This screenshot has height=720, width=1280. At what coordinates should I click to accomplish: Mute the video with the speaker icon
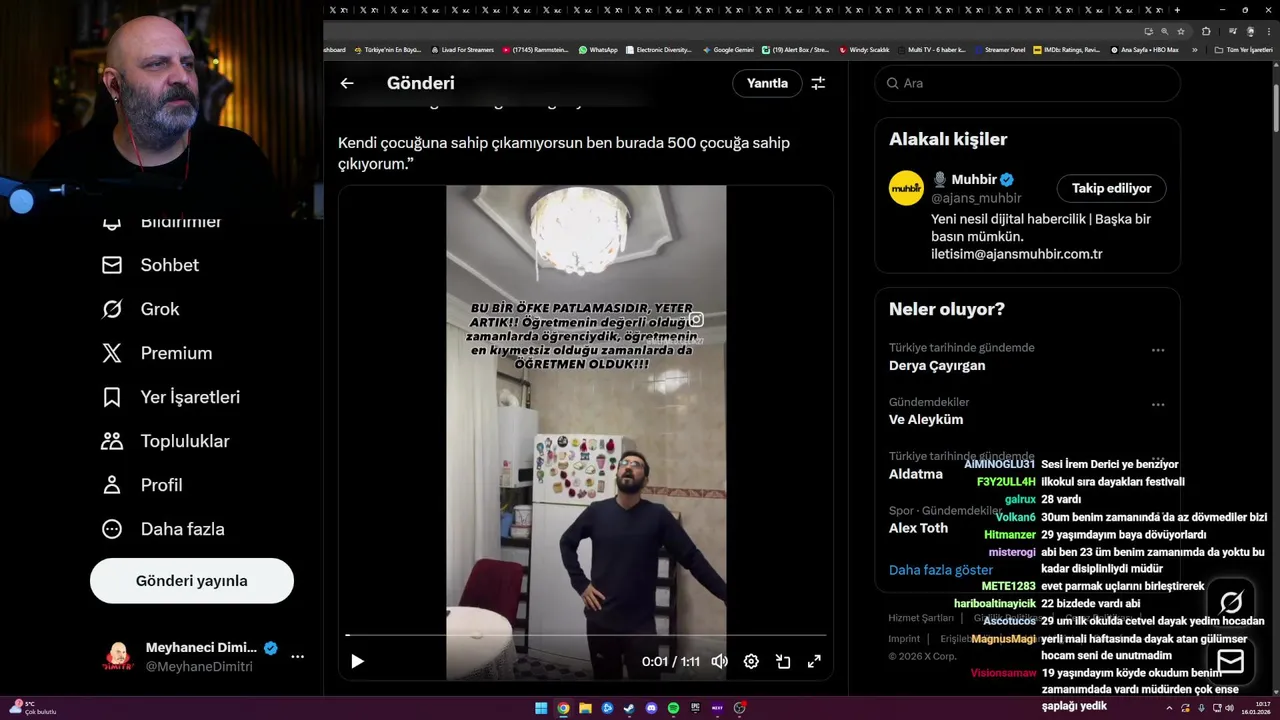[719, 661]
